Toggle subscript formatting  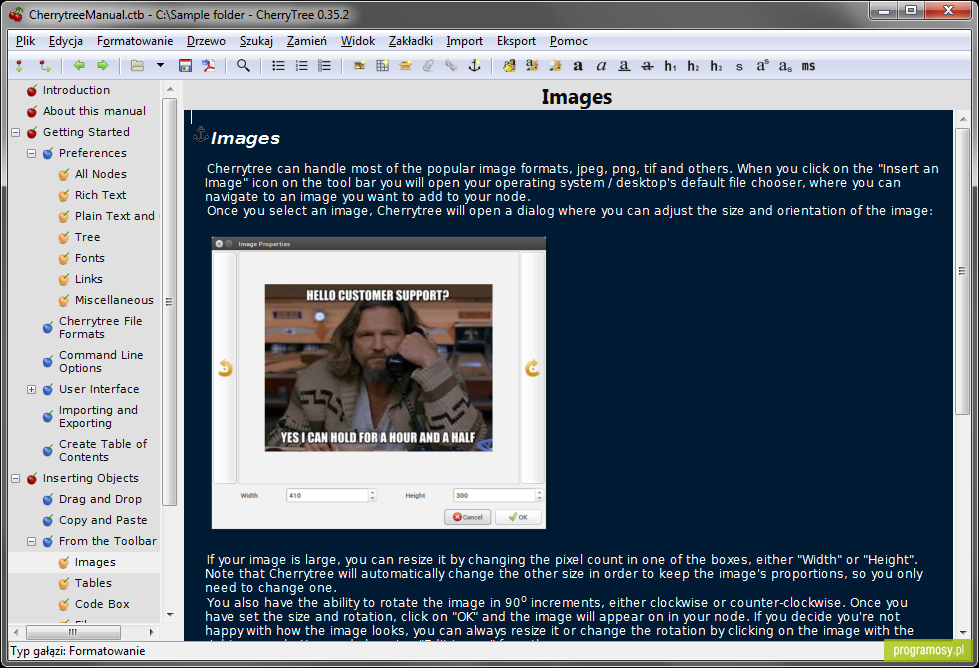(x=785, y=66)
